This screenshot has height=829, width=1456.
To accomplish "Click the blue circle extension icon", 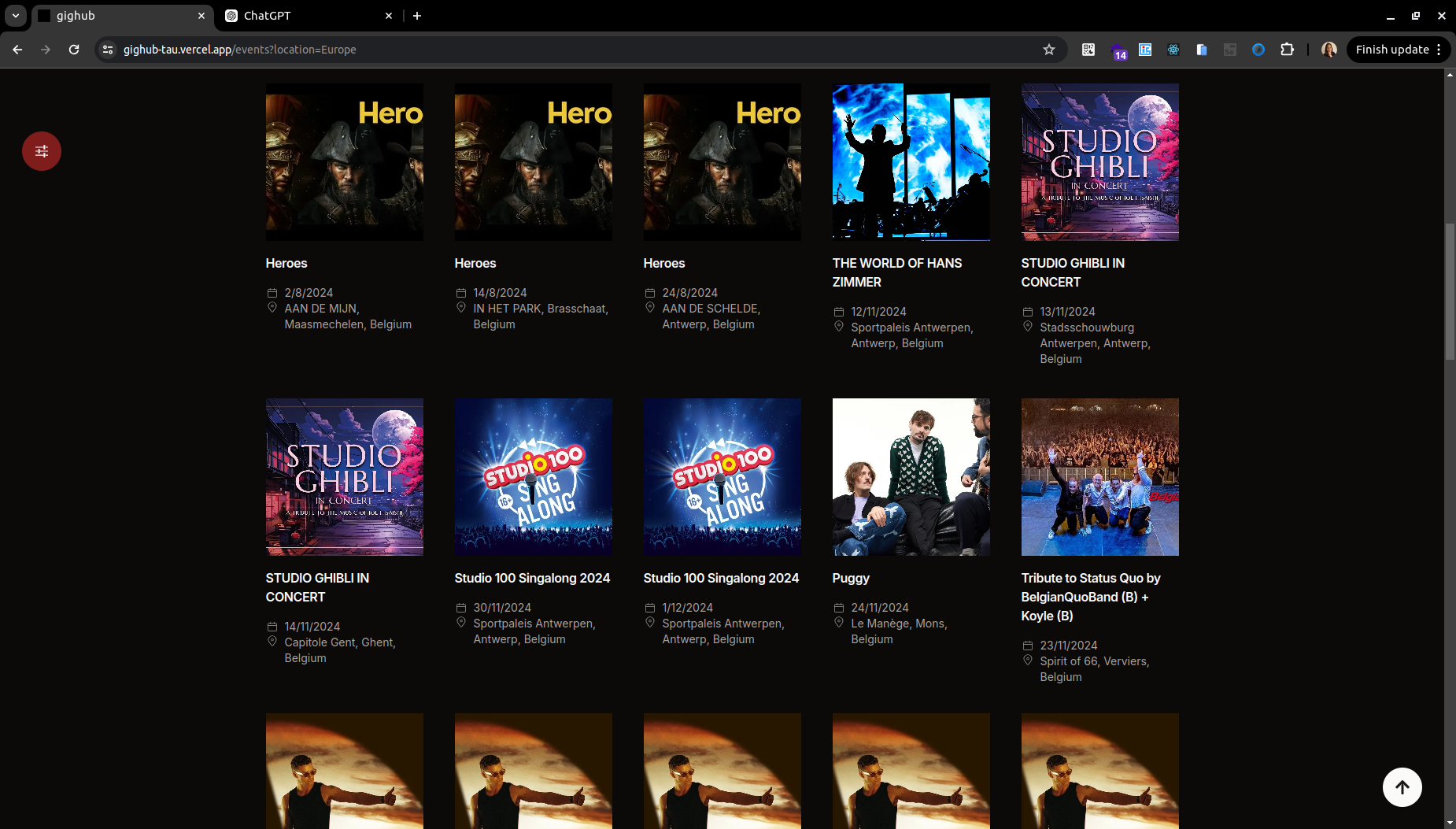I will 1258,50.
